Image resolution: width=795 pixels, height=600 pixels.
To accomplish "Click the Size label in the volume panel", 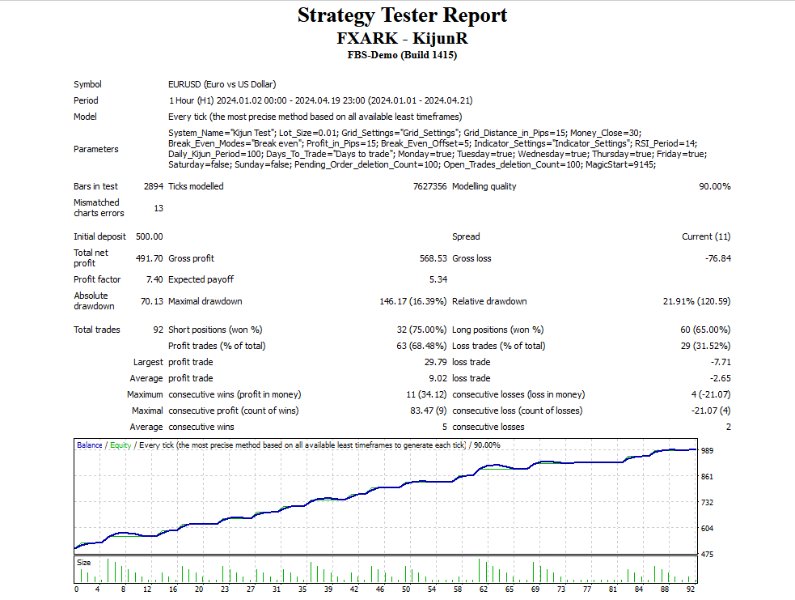I will [x=84, y=564].
